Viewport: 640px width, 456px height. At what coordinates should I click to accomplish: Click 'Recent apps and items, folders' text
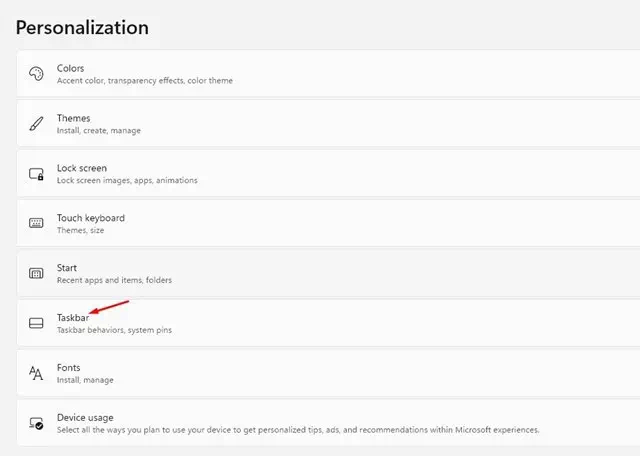click(x=114, y=280)
